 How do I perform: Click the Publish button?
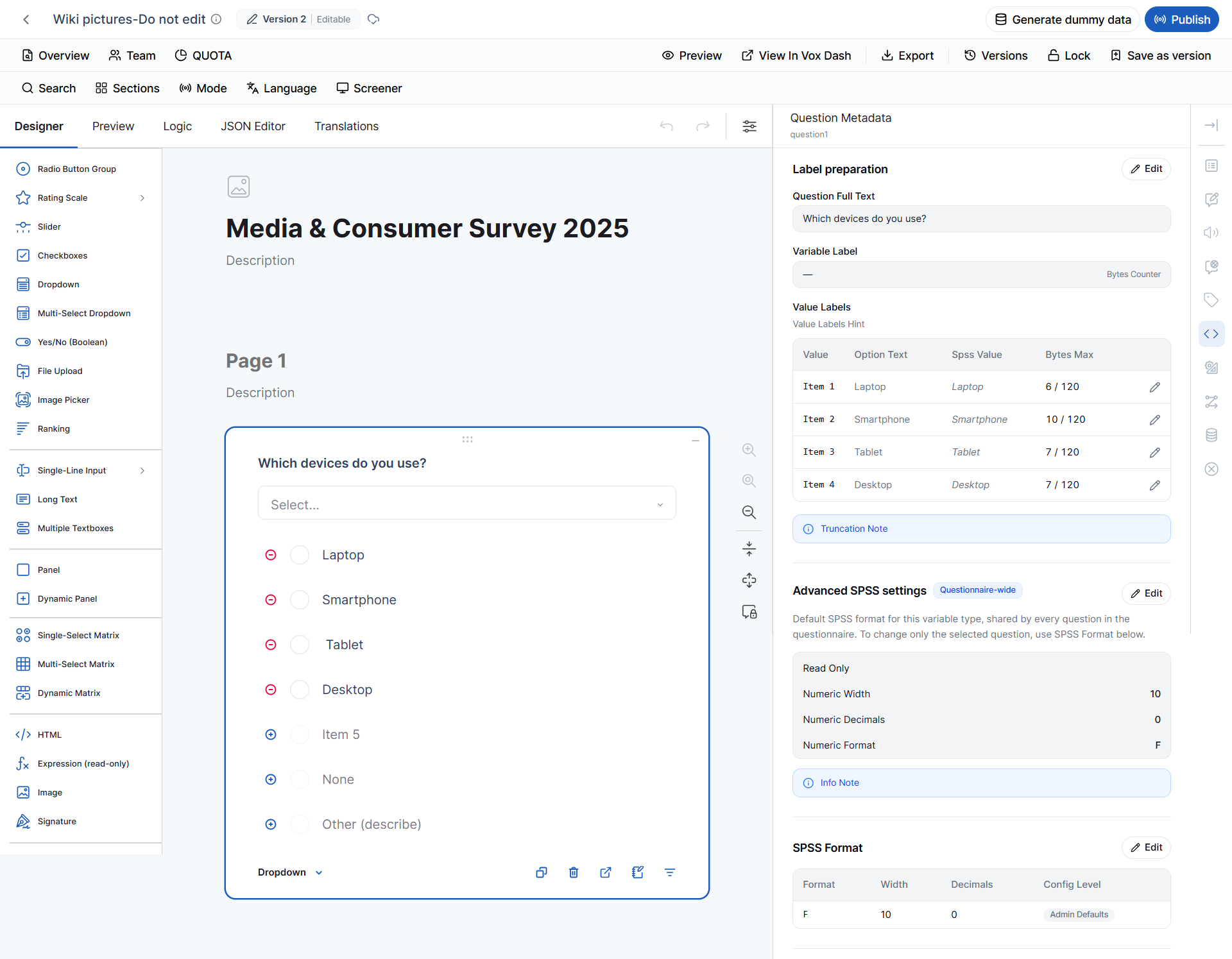coord(1182,19)
